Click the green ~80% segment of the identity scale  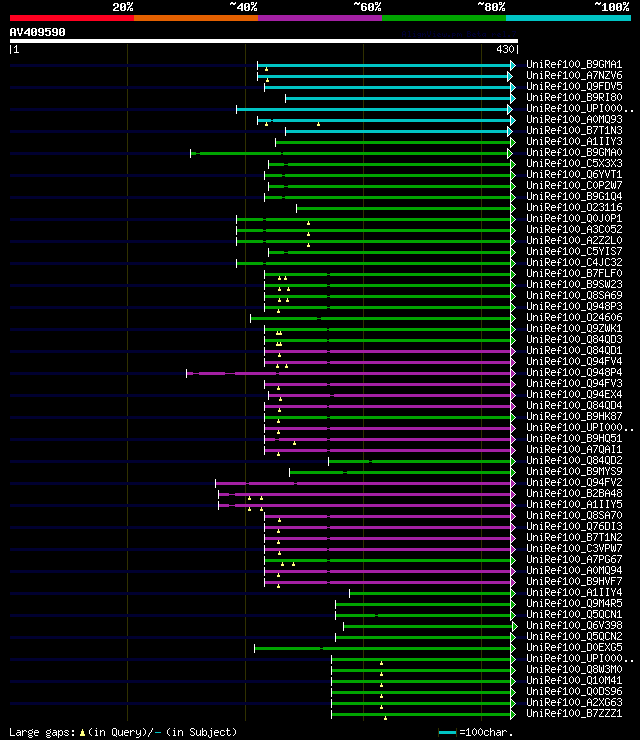click(x=444, y=18)
